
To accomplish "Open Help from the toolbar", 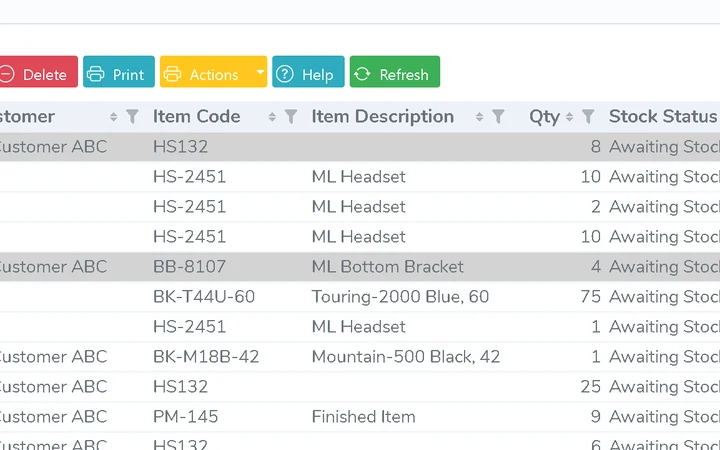I will tap(308, 72).
